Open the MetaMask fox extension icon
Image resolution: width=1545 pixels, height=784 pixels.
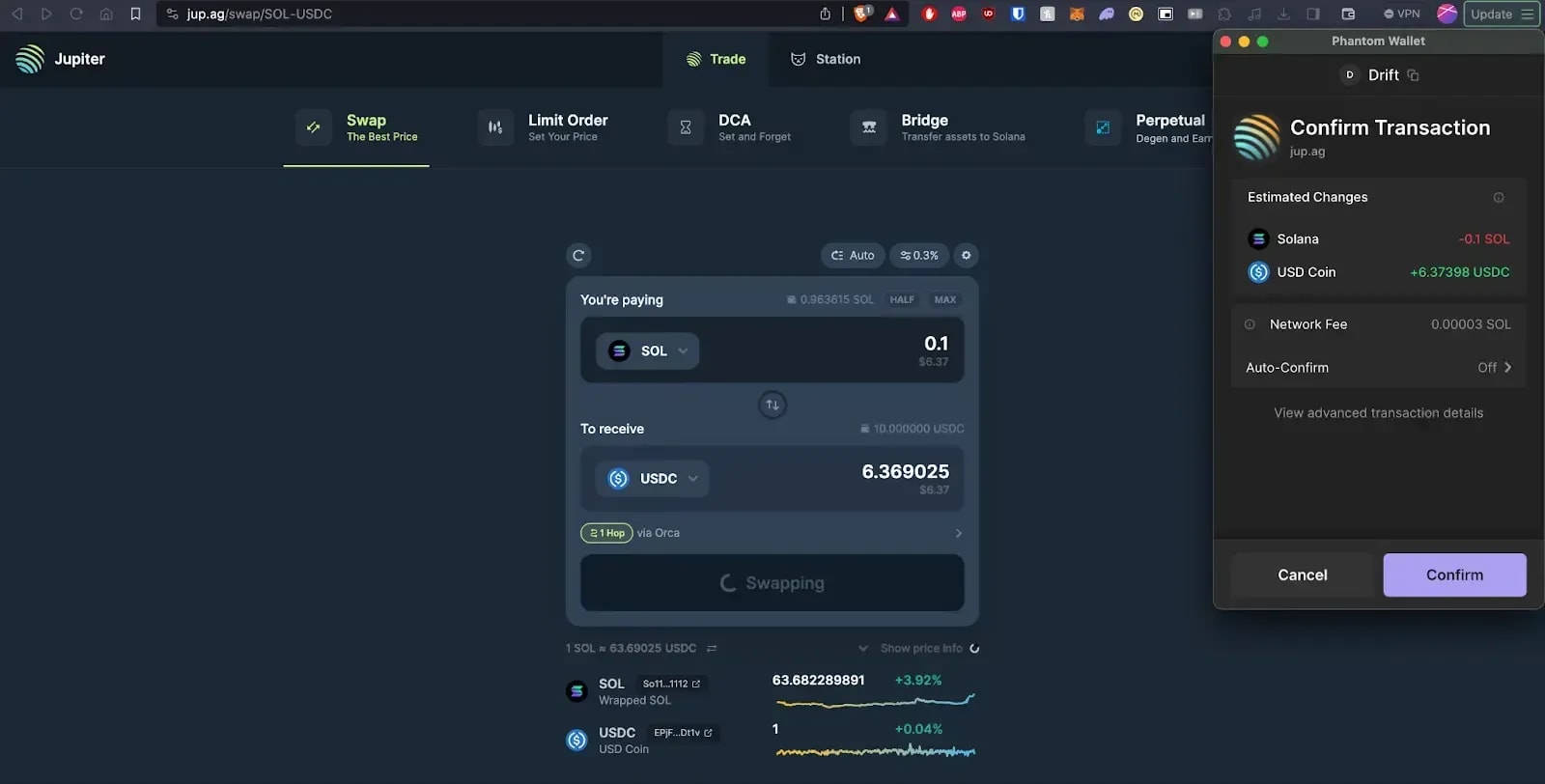[1077, 14]
